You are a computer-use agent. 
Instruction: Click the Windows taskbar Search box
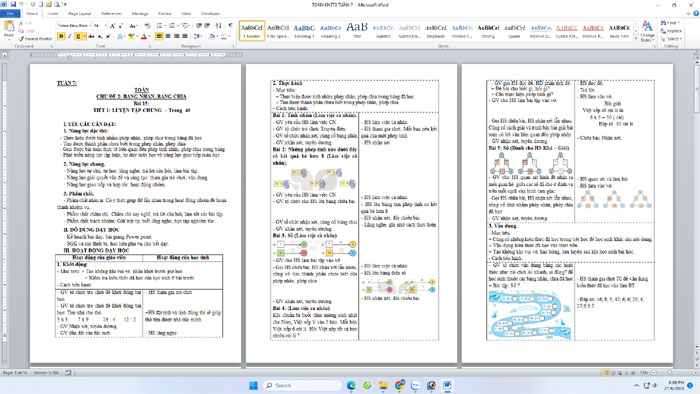coord(302,385)
